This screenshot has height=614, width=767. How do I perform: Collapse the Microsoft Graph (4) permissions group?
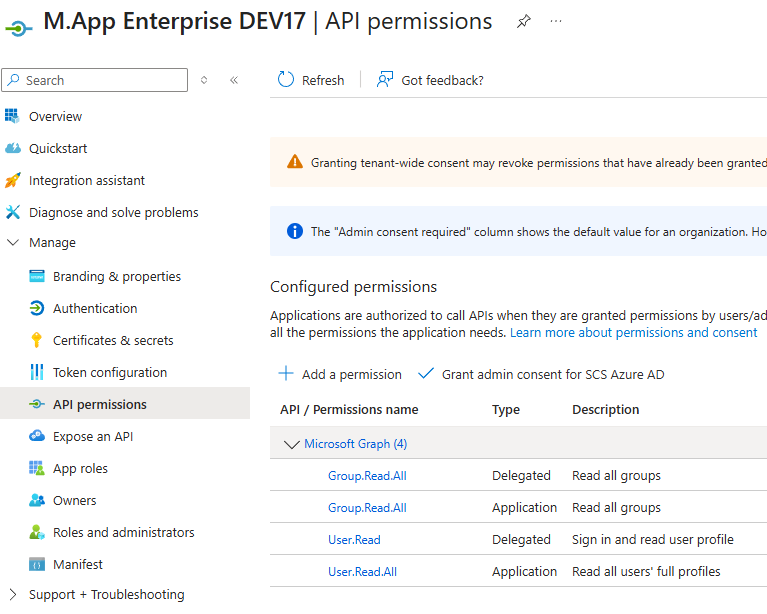point(292,444)
